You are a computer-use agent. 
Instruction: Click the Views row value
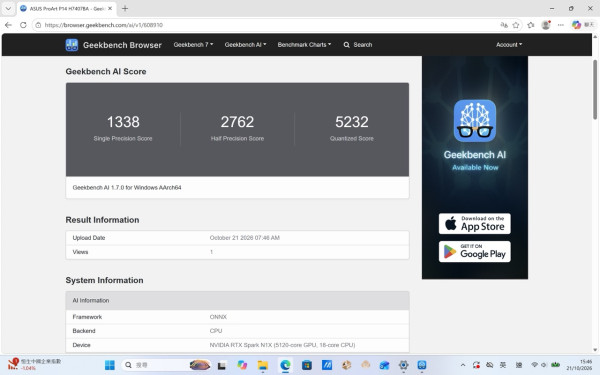click(211, 252)
